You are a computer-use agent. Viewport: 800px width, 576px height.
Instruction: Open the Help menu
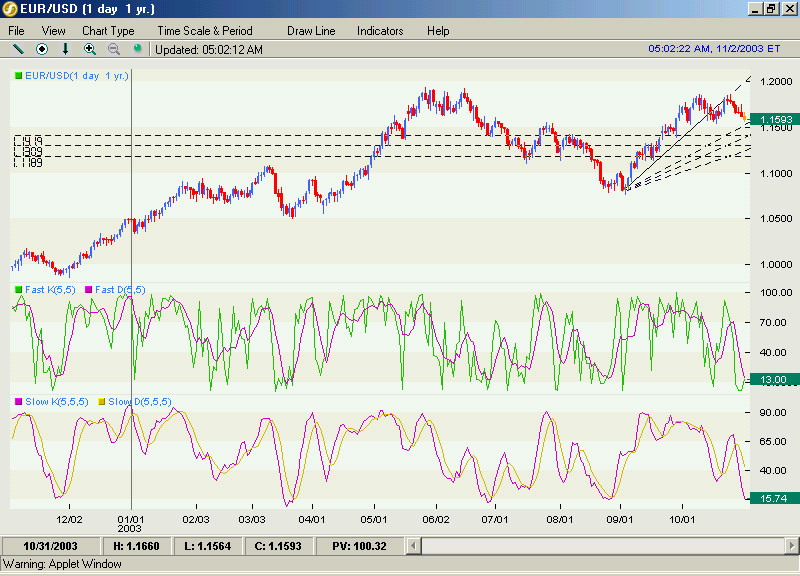[x=438, y=31]
